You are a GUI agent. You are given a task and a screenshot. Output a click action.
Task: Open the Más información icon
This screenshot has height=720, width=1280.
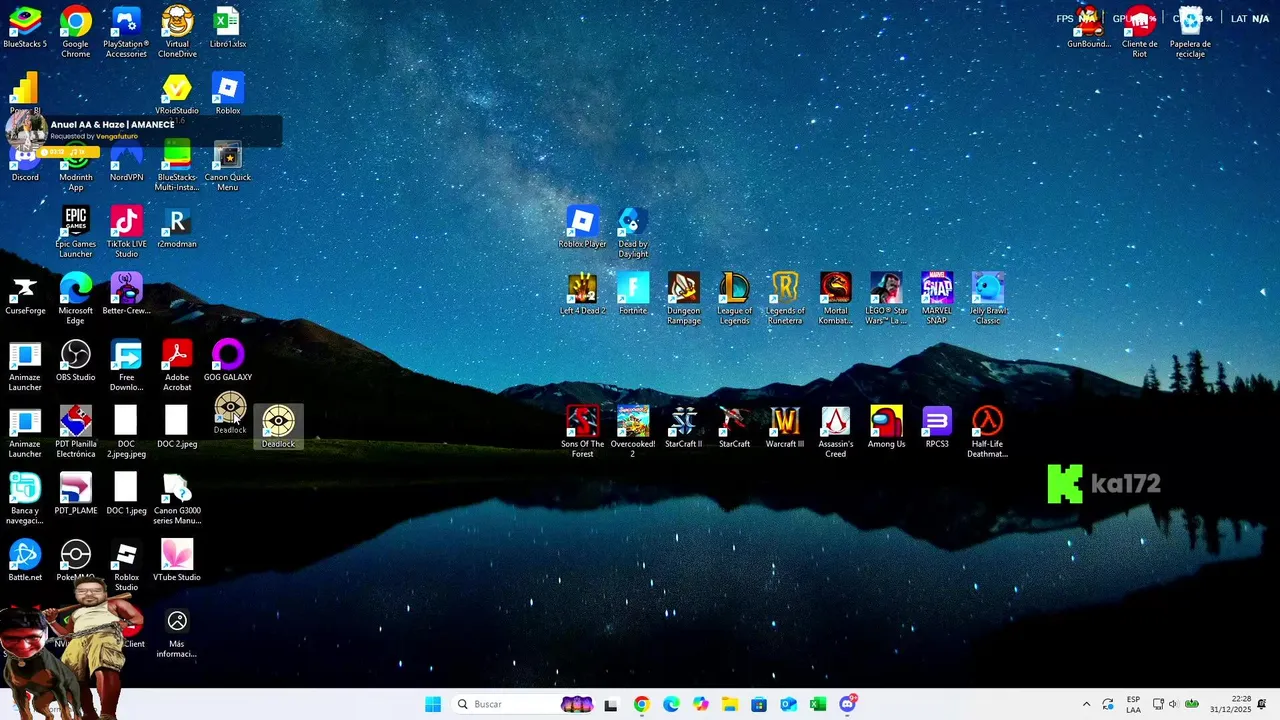(177, 633)
